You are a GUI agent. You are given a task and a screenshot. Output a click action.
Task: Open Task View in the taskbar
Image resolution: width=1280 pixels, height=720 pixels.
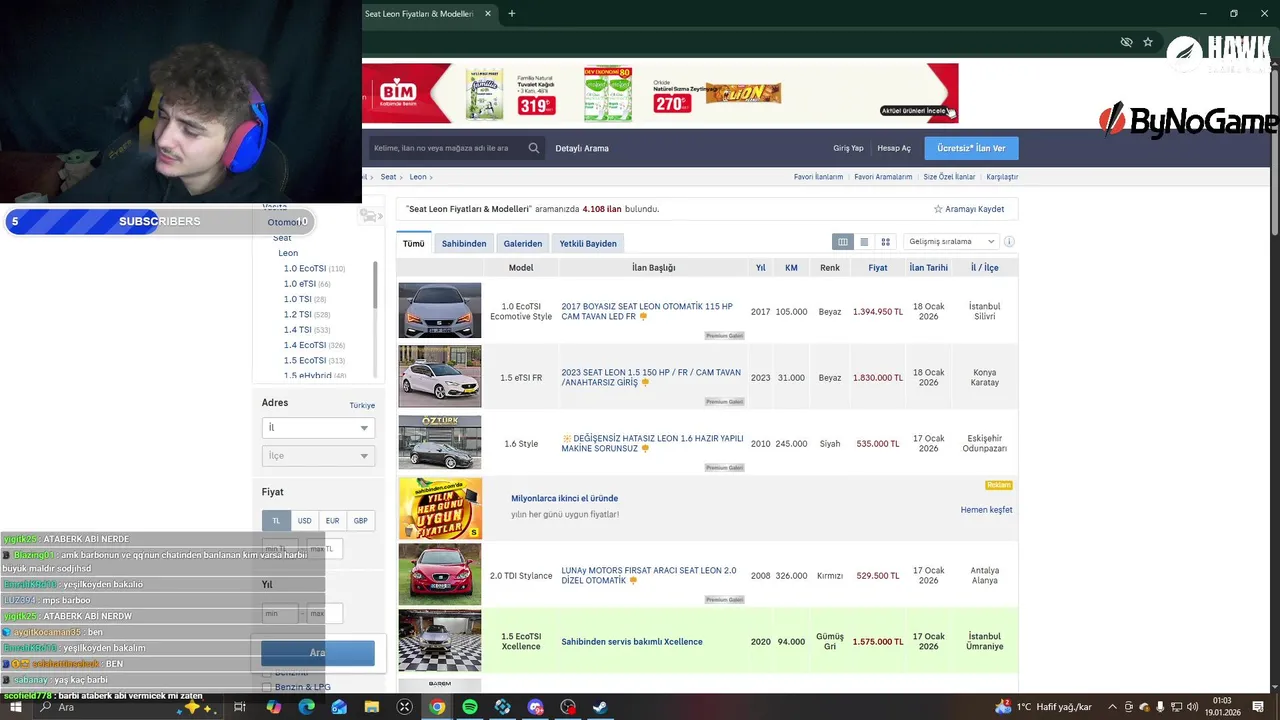(x=240, y=707)
